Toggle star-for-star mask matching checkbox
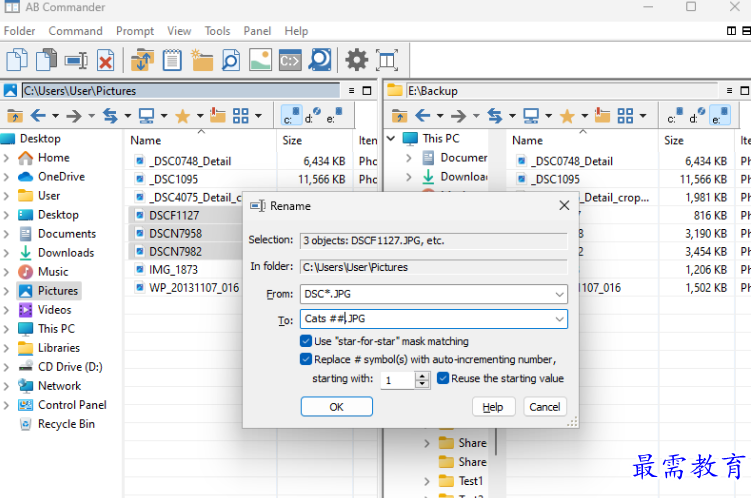This screenshot has height=498, width=754. (306, 341)
